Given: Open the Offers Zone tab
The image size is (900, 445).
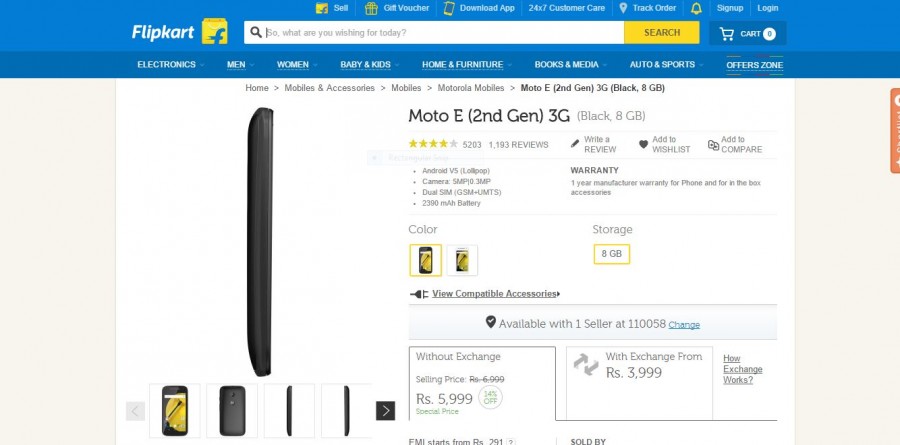Looking at the screenshot, I should tap(754, 65).
